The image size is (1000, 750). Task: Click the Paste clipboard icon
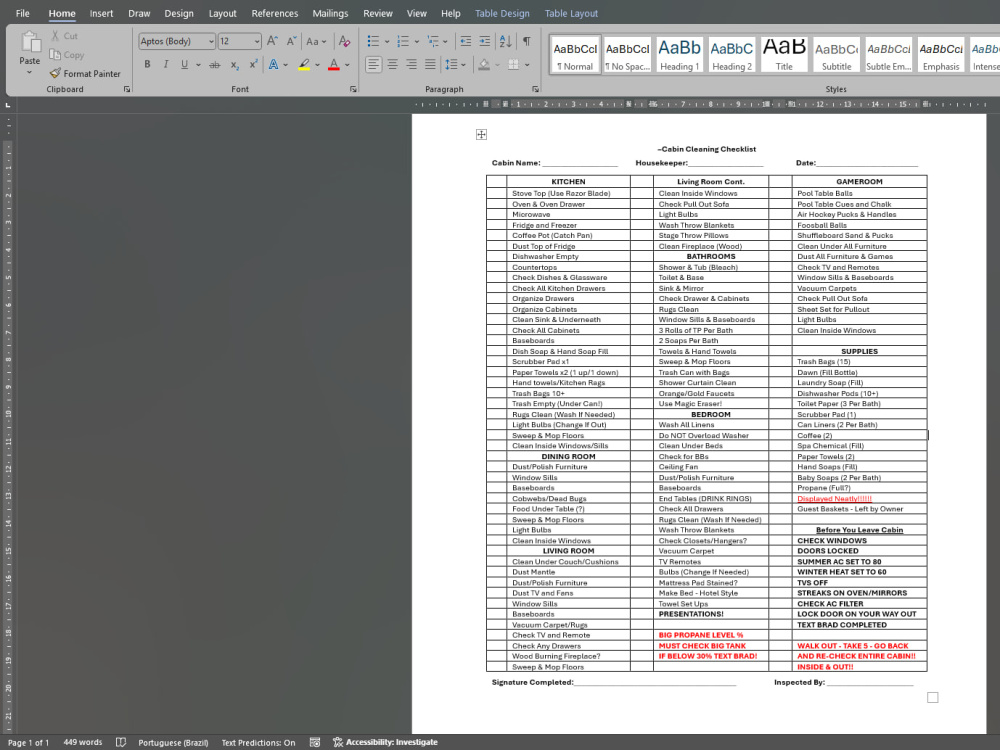(29, 42)
